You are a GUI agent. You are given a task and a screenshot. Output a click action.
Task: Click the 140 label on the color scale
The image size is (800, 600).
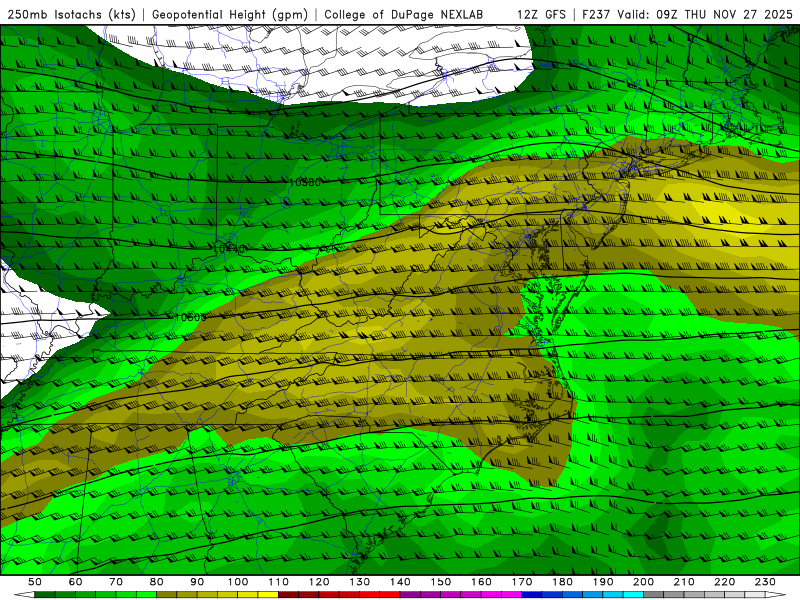tap(400, 582)
